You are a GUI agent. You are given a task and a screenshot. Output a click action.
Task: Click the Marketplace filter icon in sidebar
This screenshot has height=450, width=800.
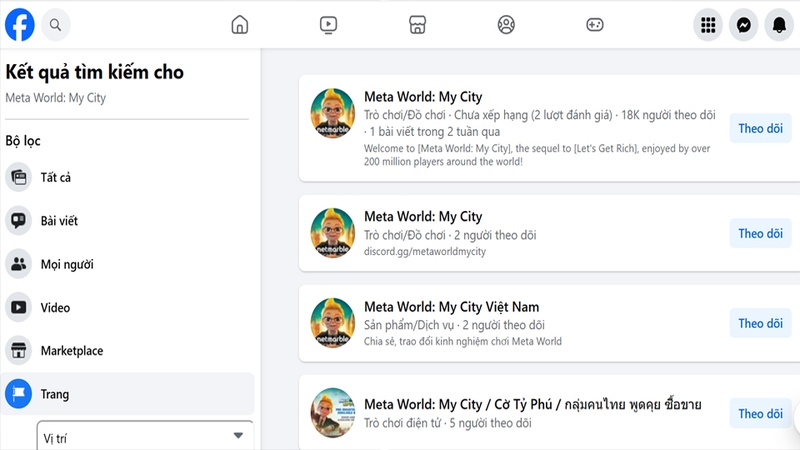click(x=18, y=351)
